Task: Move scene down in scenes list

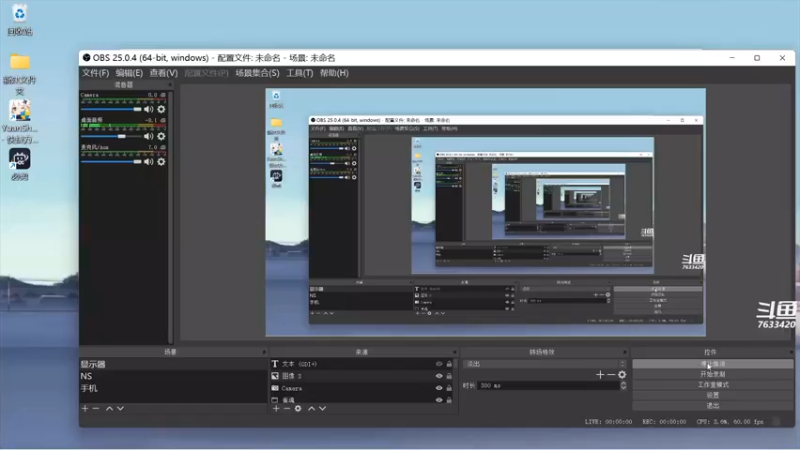Action: pos(120,408)
